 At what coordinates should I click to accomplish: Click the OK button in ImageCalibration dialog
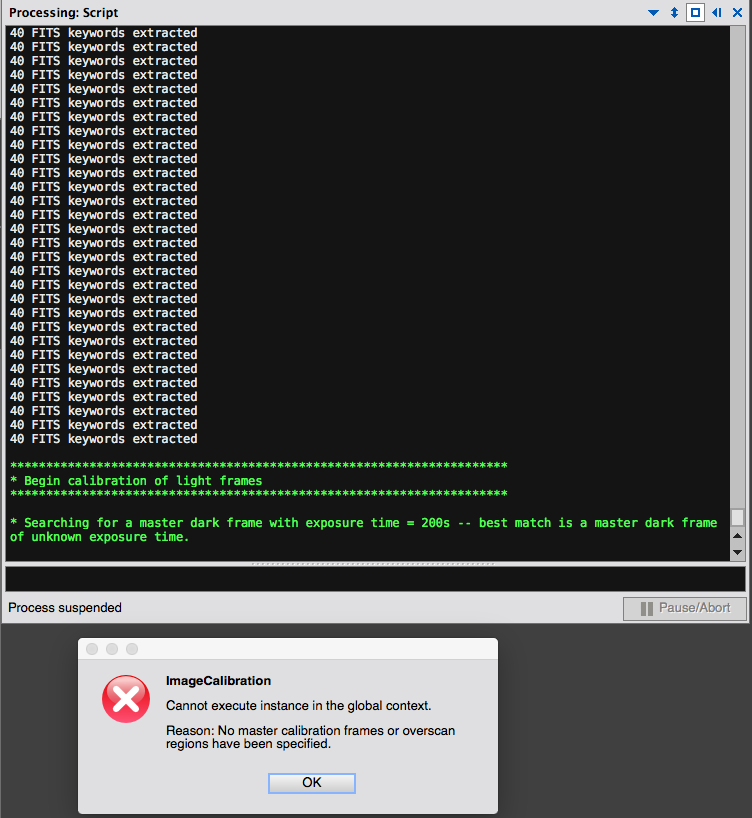312,783
